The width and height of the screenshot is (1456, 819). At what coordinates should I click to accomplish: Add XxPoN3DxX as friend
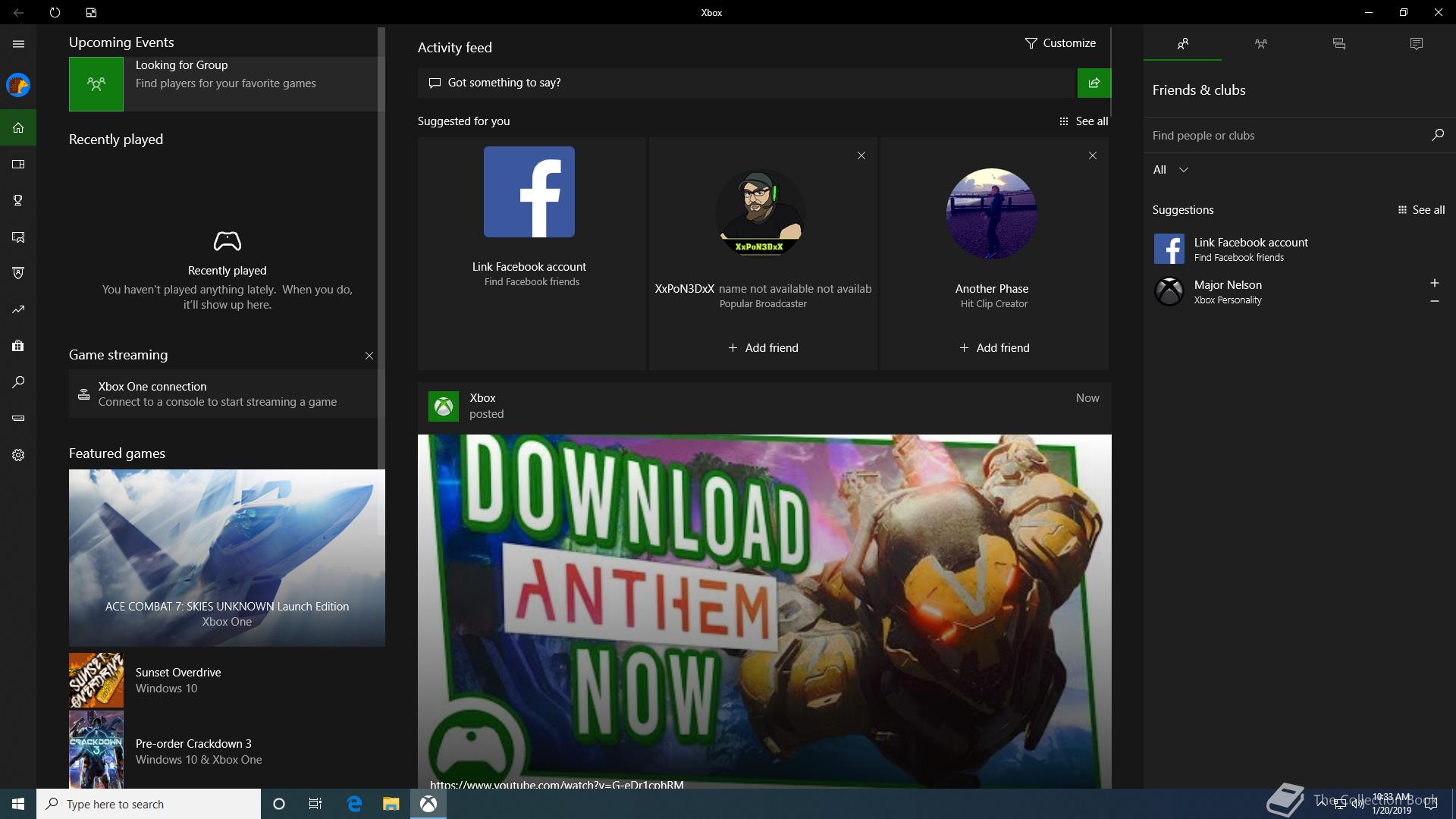pyautogui.click(x=763, y=348)
